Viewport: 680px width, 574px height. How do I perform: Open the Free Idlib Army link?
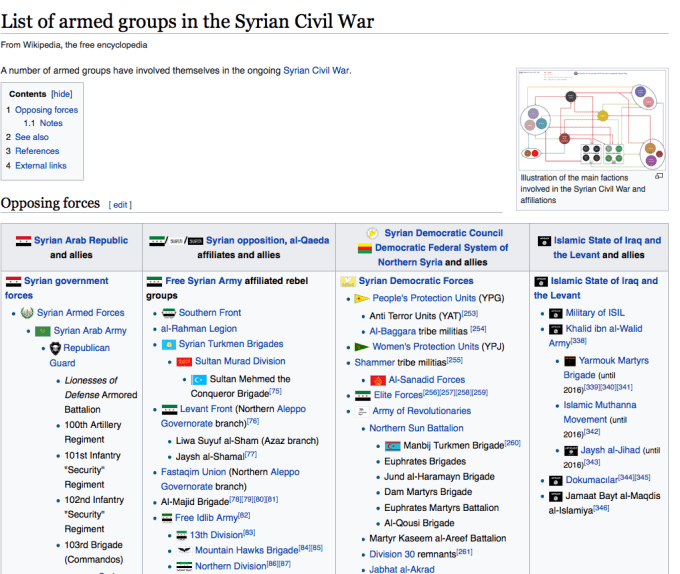pyautogui.click(x=205, y=517)
